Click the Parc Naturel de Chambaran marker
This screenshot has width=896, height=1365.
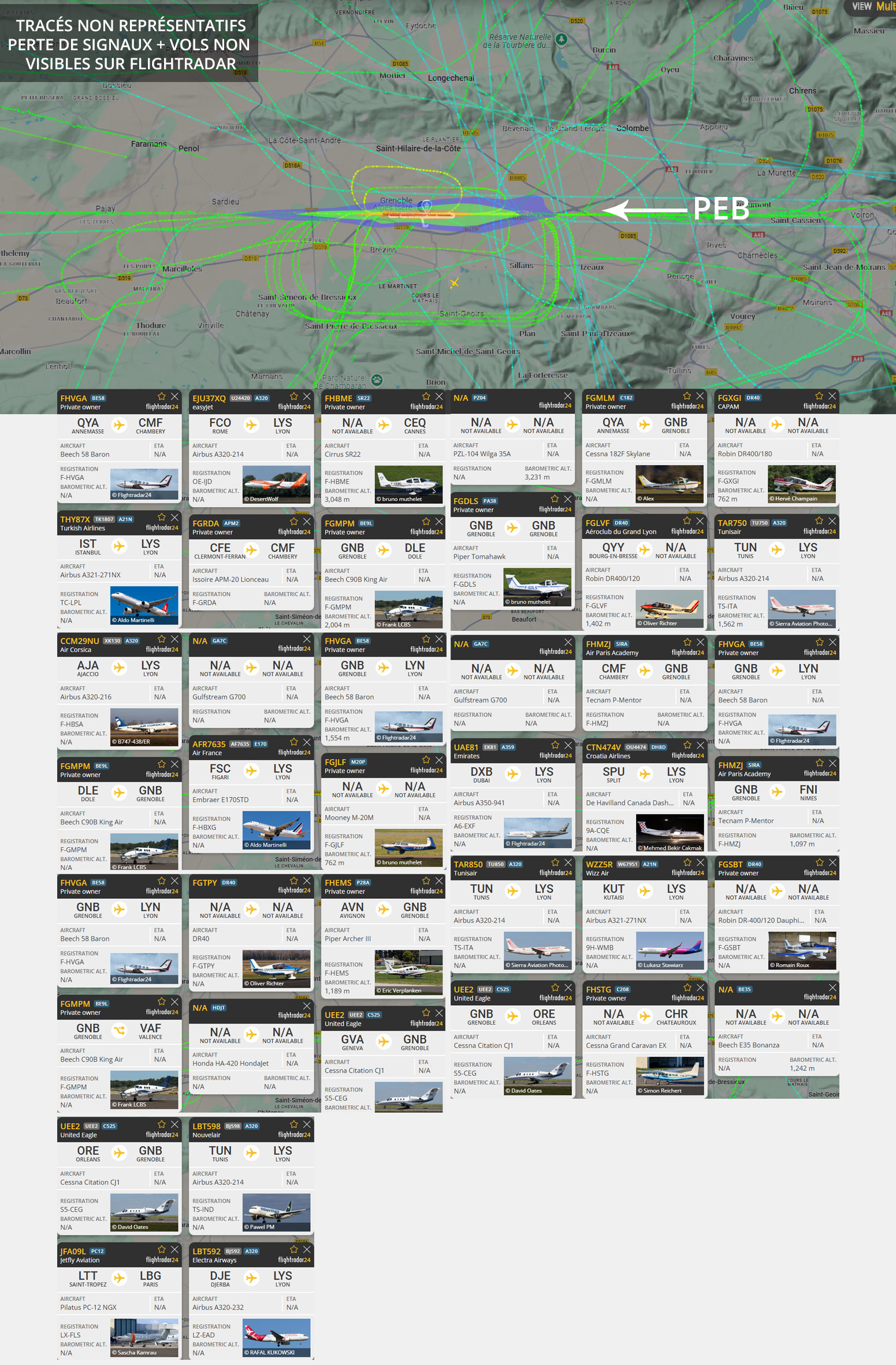coord(377,380)
